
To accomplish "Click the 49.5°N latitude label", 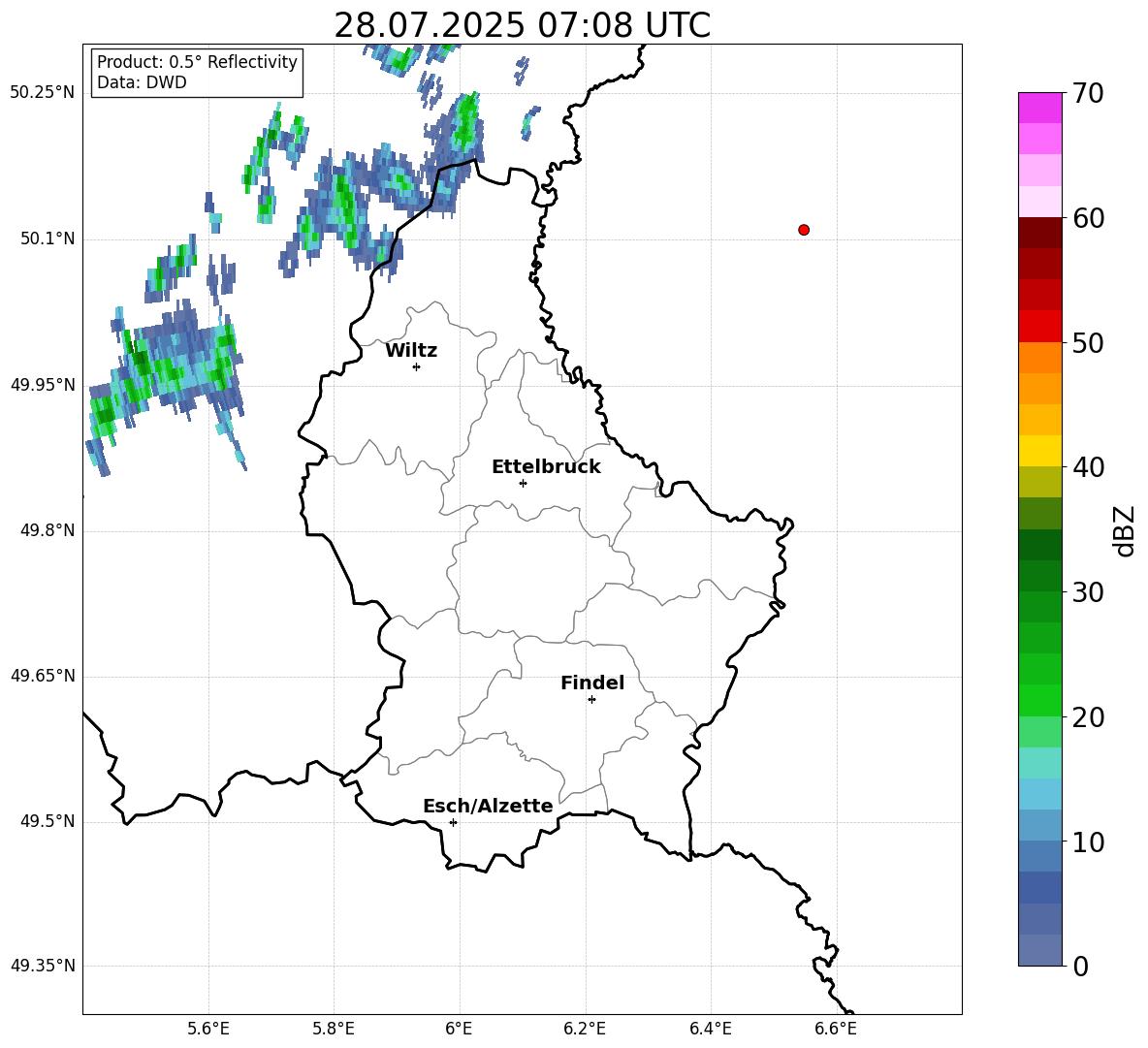I will click(x=48, y=821).
